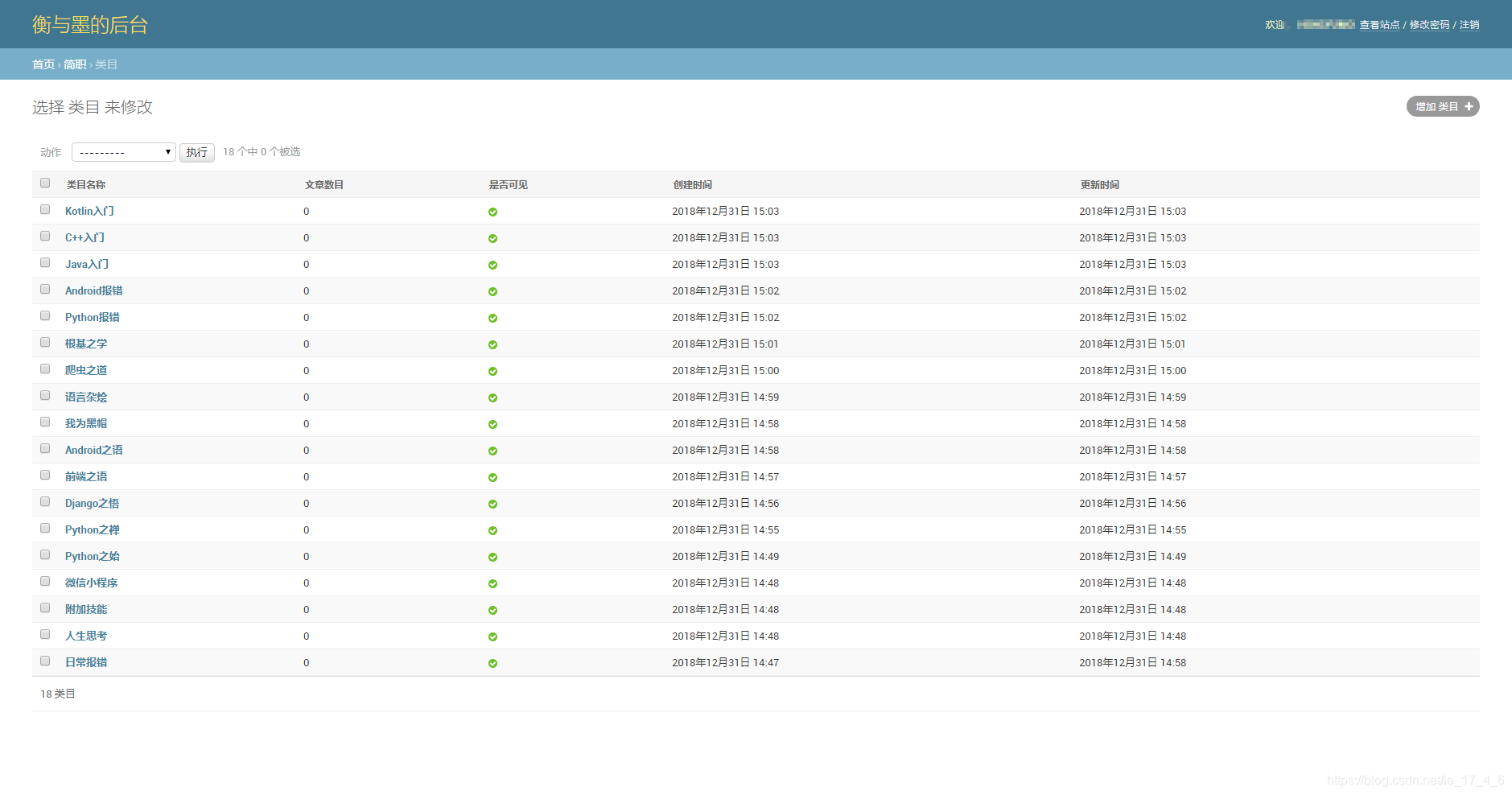Click green visible icon in 我为黑帽 row
This screenshot has width=1512, height=795.
[492, 424]
